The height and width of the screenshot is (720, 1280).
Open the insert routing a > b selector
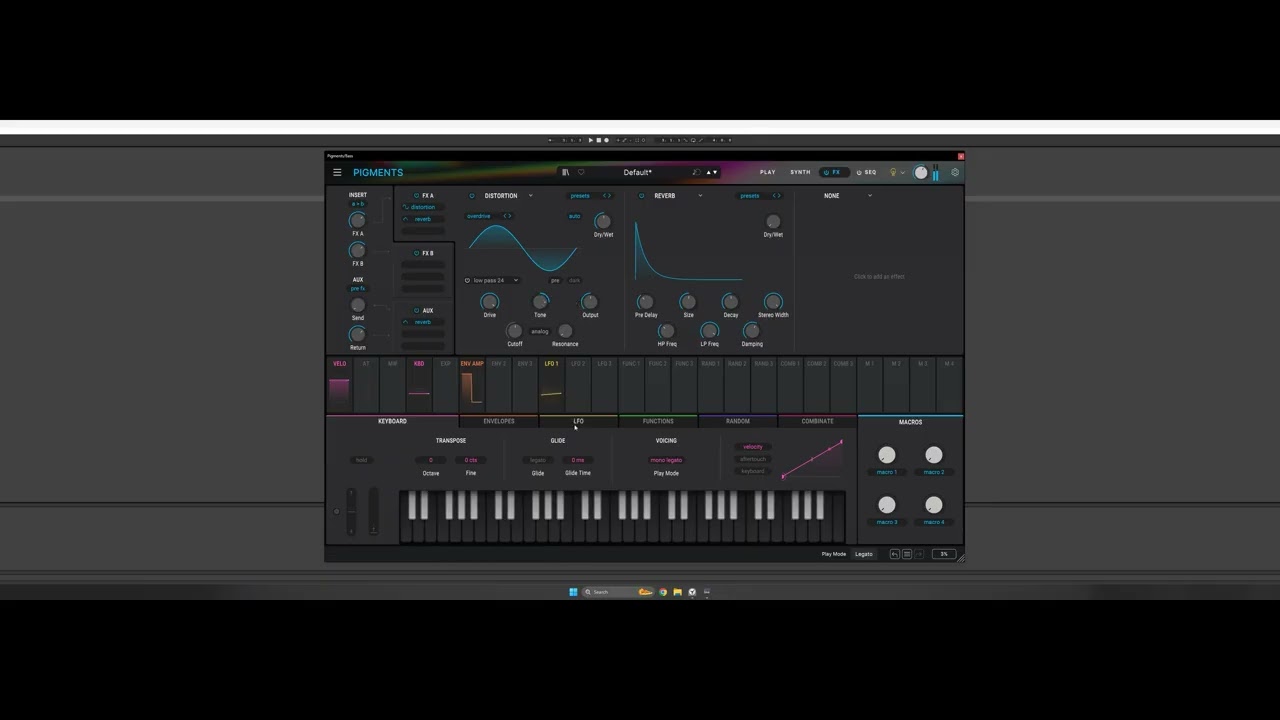[x=357, y=204]
